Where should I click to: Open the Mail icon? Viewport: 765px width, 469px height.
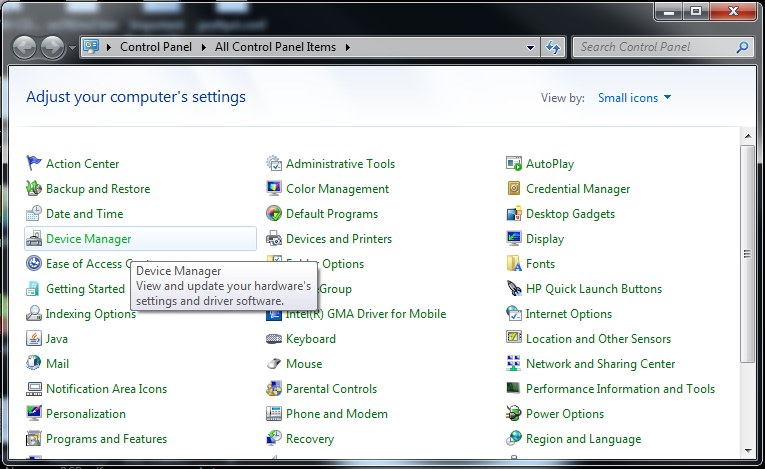[x=34, y=363]
